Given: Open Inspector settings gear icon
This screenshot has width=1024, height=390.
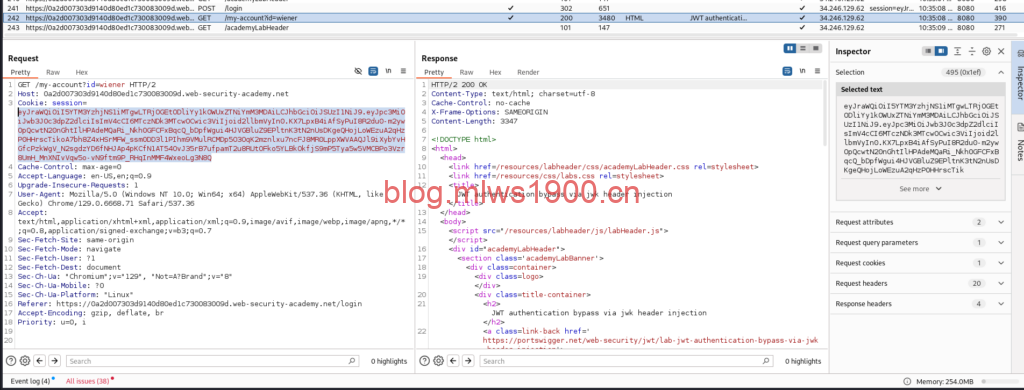Looking at the screenshot, I should 987,52.
